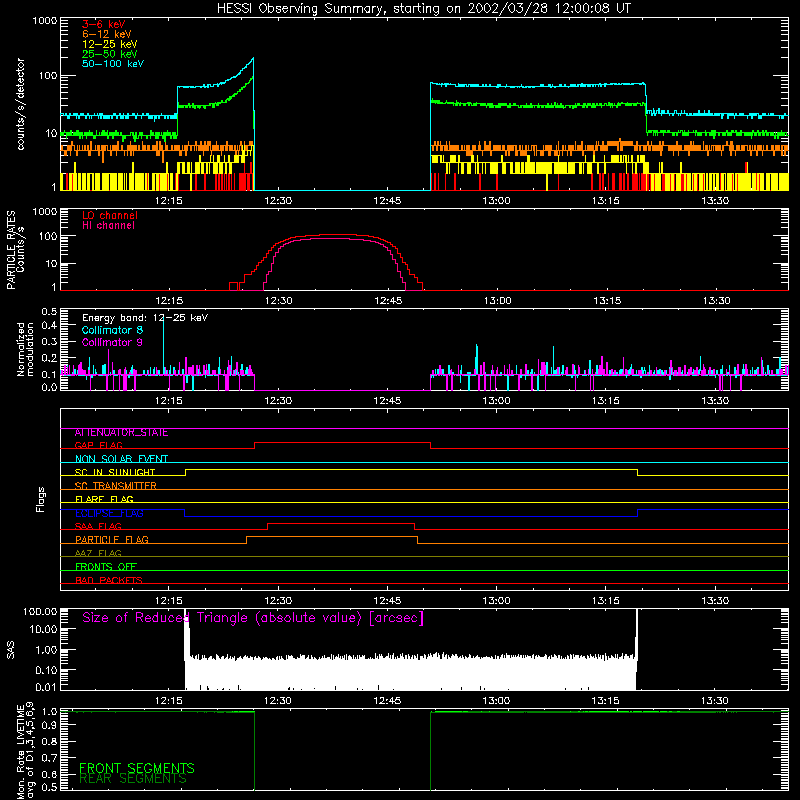This screenshot has height=800, width=800.
Task: Click the yellow 12-25 keV legend entry
Action: [110, 44]
